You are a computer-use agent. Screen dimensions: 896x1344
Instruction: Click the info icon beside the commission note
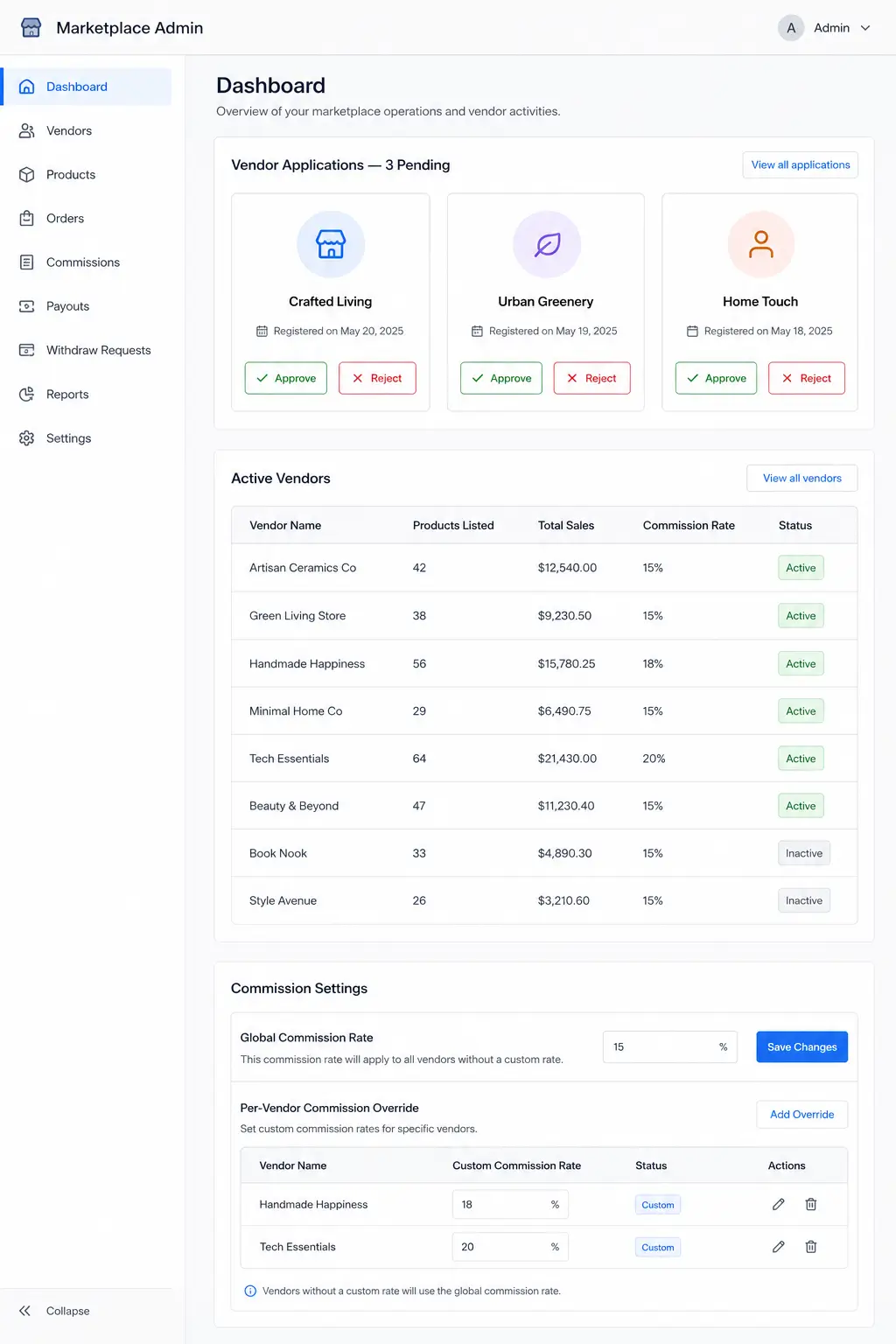(250, 1291)
